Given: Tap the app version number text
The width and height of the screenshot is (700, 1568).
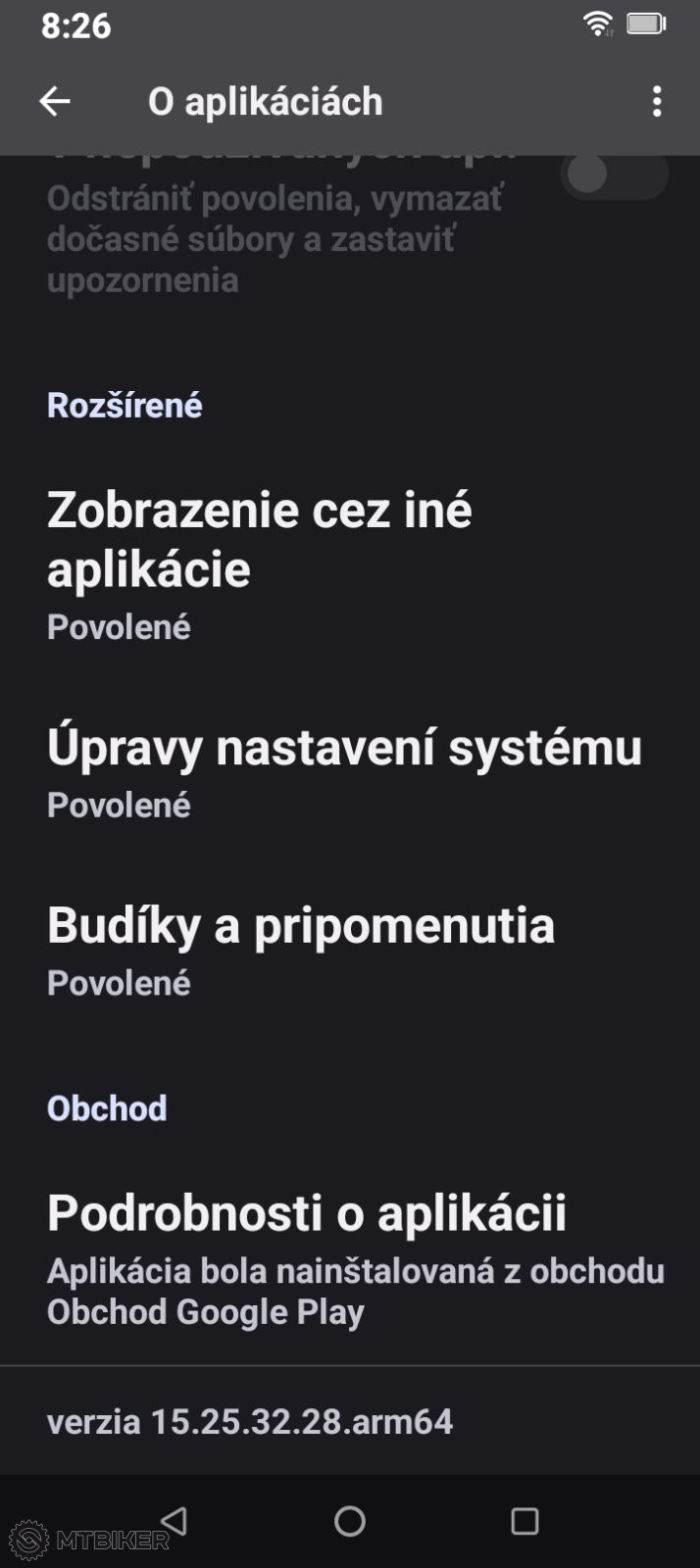Looking at the screenshot, I should tap(250, 1421).
